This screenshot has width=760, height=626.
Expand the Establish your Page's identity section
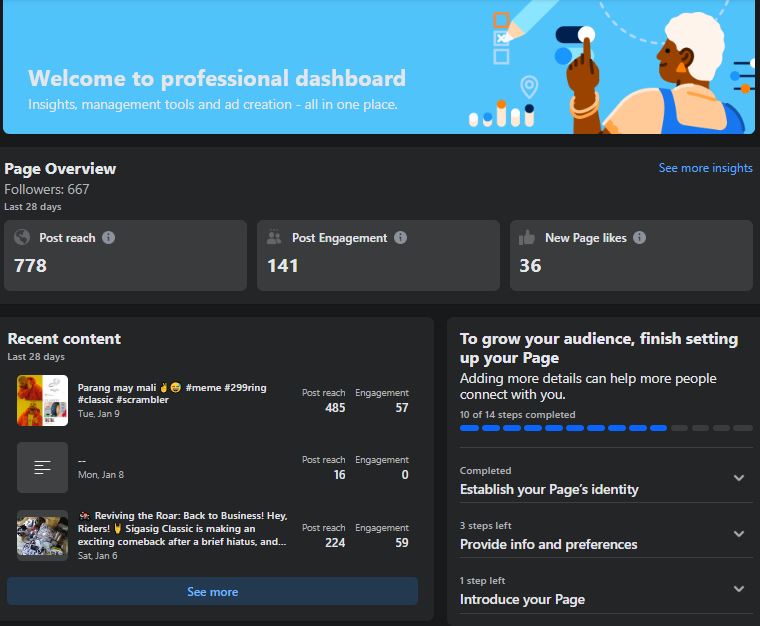[x=739, y=478]
